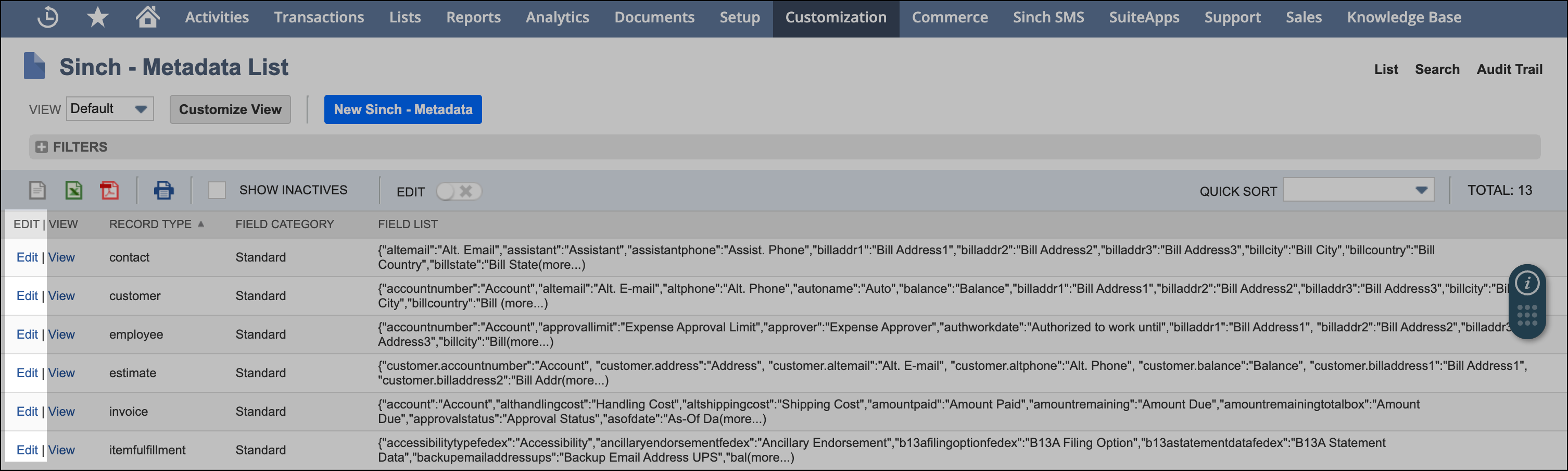
Task: Open the Customization menu
Action: (x=836, y=17)
